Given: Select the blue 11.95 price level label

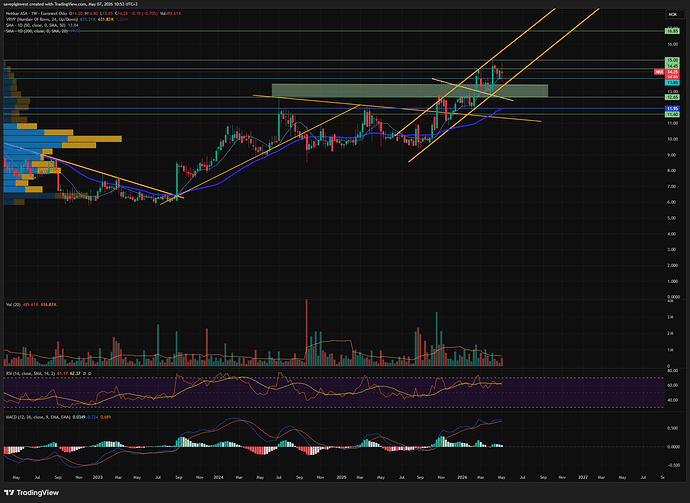Looking at the screenshot, I should point(672,108).
